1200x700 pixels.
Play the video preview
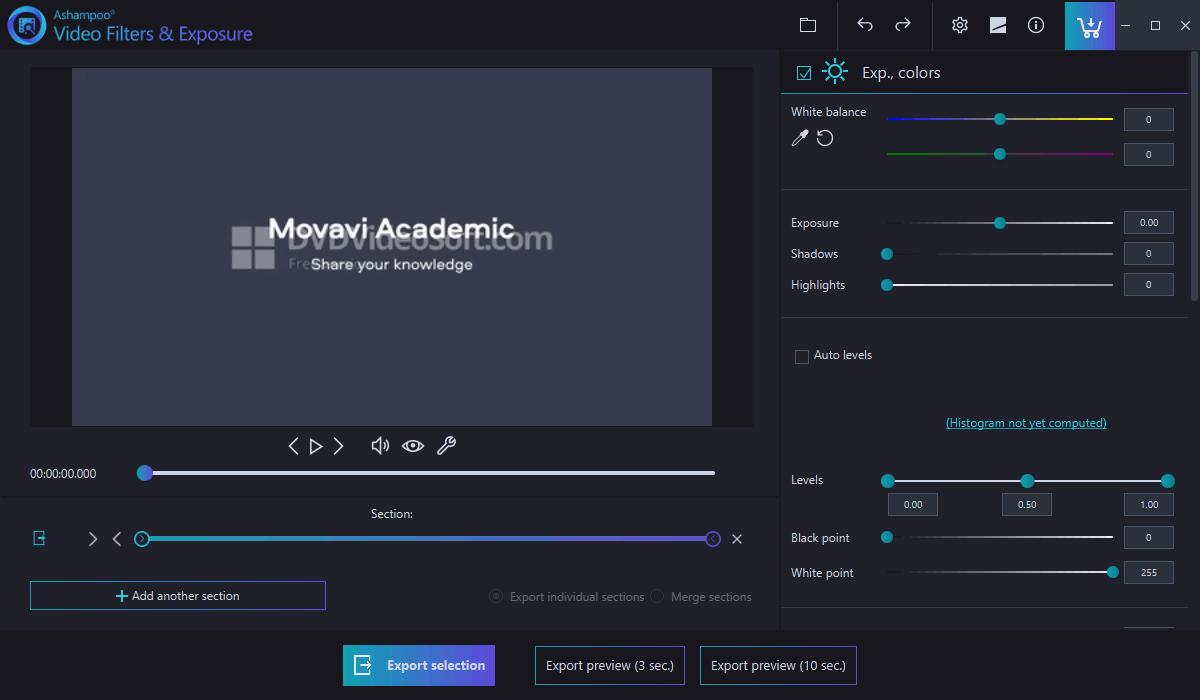[316, 446]
